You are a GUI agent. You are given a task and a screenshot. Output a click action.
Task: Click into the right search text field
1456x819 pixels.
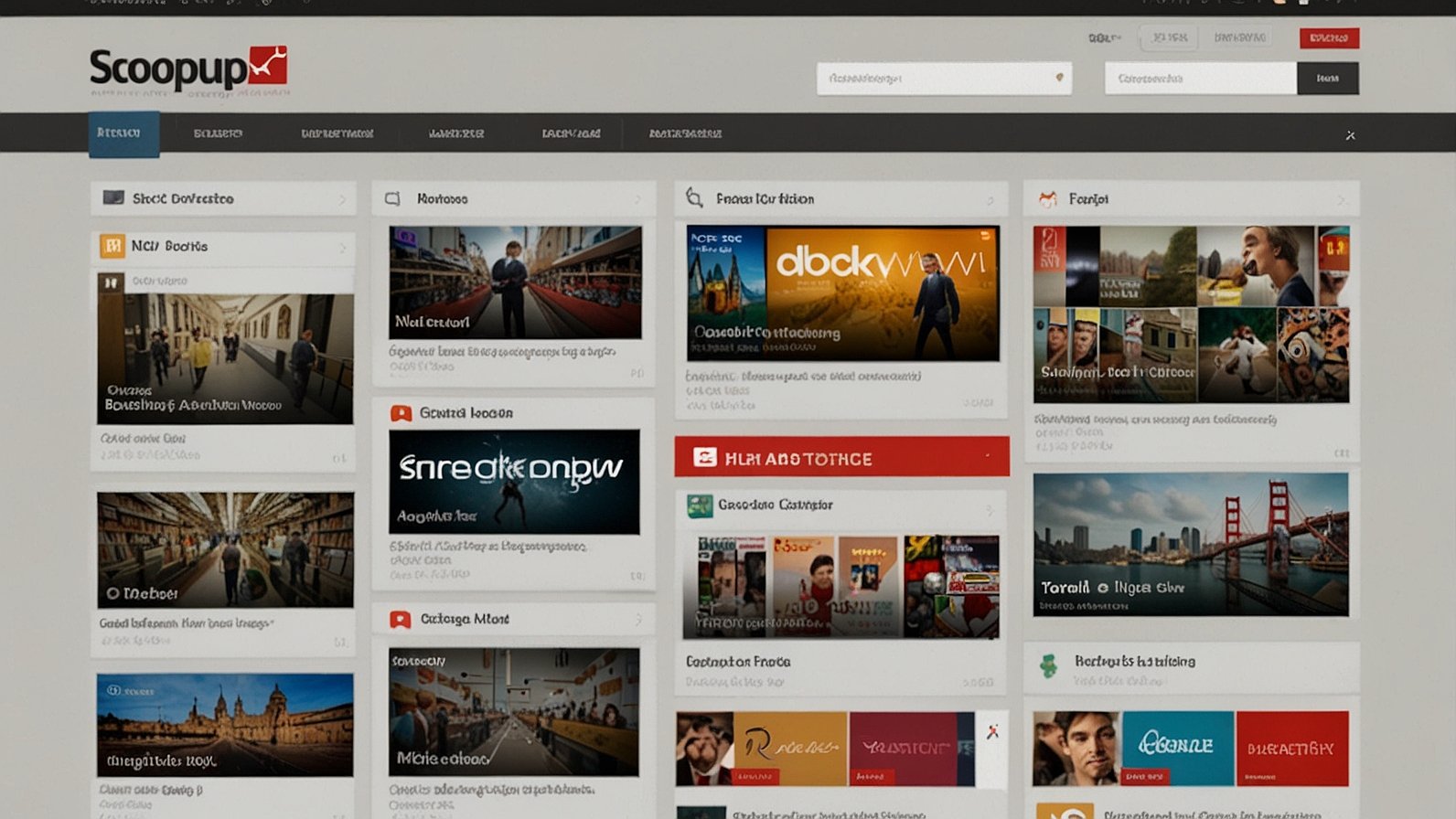pos(1200,79)
